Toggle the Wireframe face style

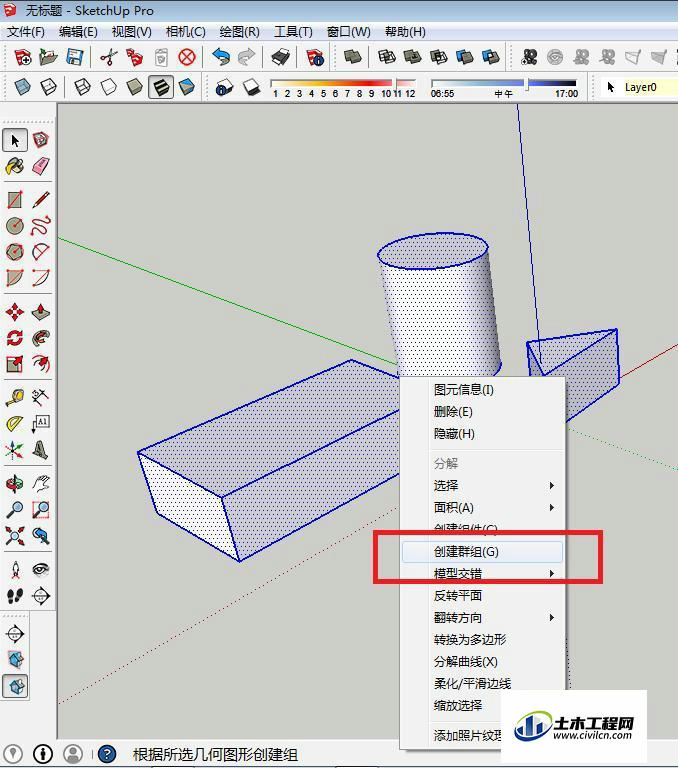pos(82,88)
